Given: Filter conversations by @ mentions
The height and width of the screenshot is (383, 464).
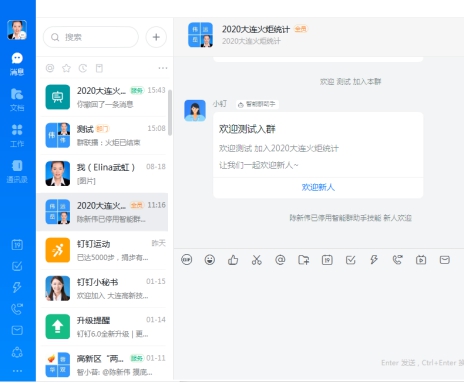Looking at the screenshot, I should pos(50,68).
